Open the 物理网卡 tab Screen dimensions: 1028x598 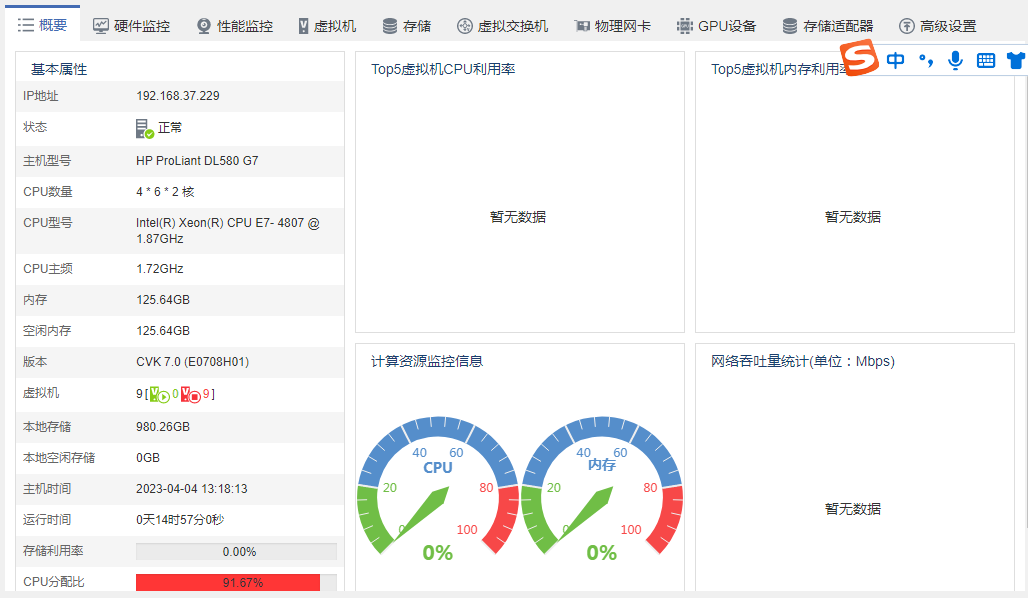pyautogui.click(x=612, y=26)
